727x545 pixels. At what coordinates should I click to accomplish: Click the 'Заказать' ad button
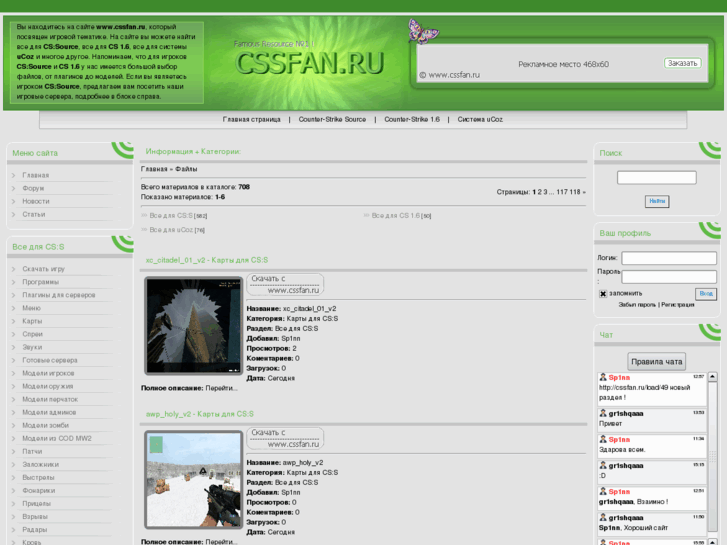(682, 63)
